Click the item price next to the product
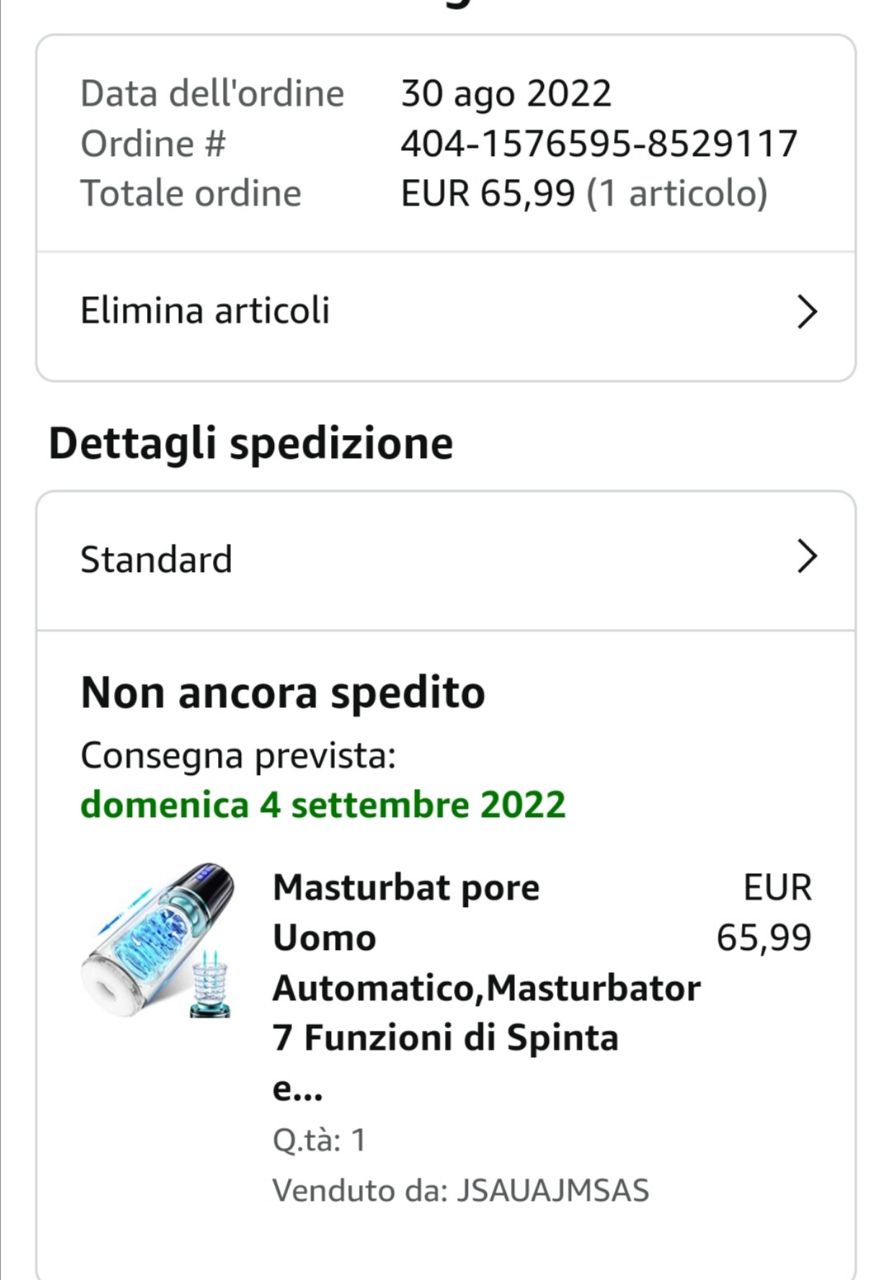This screenshot has width=891, height=1280. [x=765, y=912]
